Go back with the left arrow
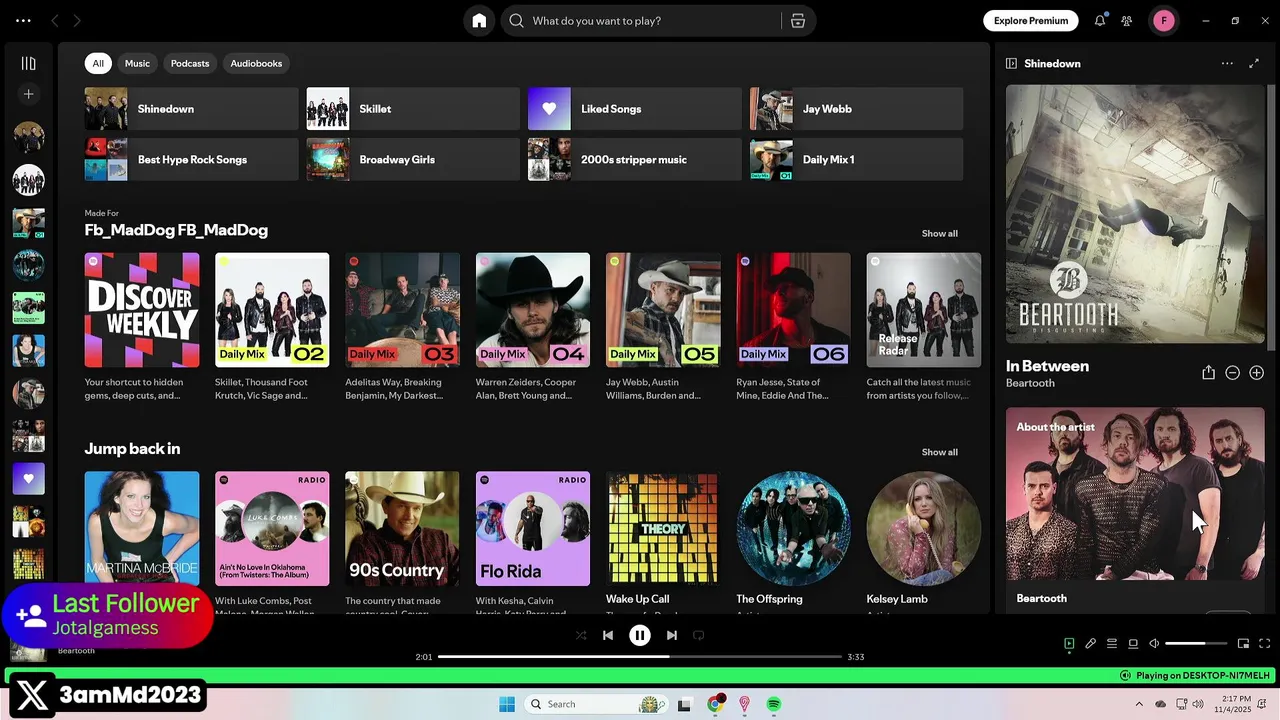 click(55, 20)
